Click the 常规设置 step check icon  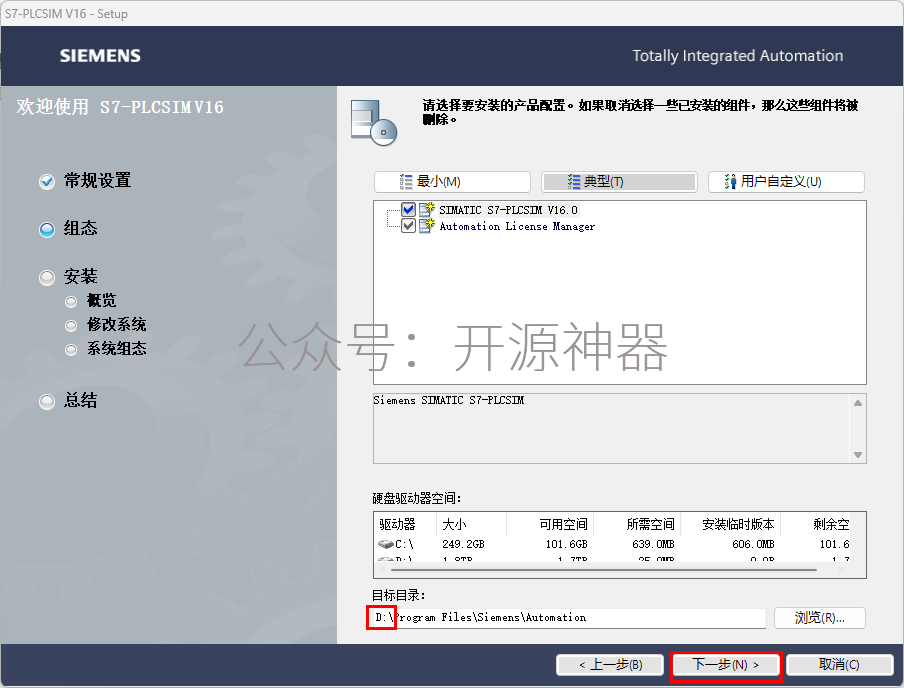click(47, 182)
